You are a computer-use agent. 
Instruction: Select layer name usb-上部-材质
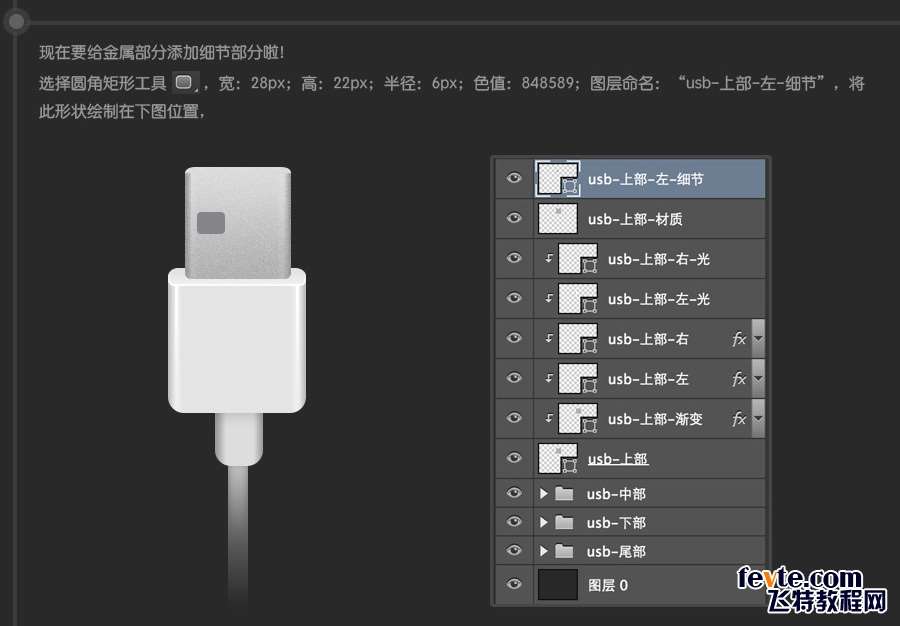635,219
